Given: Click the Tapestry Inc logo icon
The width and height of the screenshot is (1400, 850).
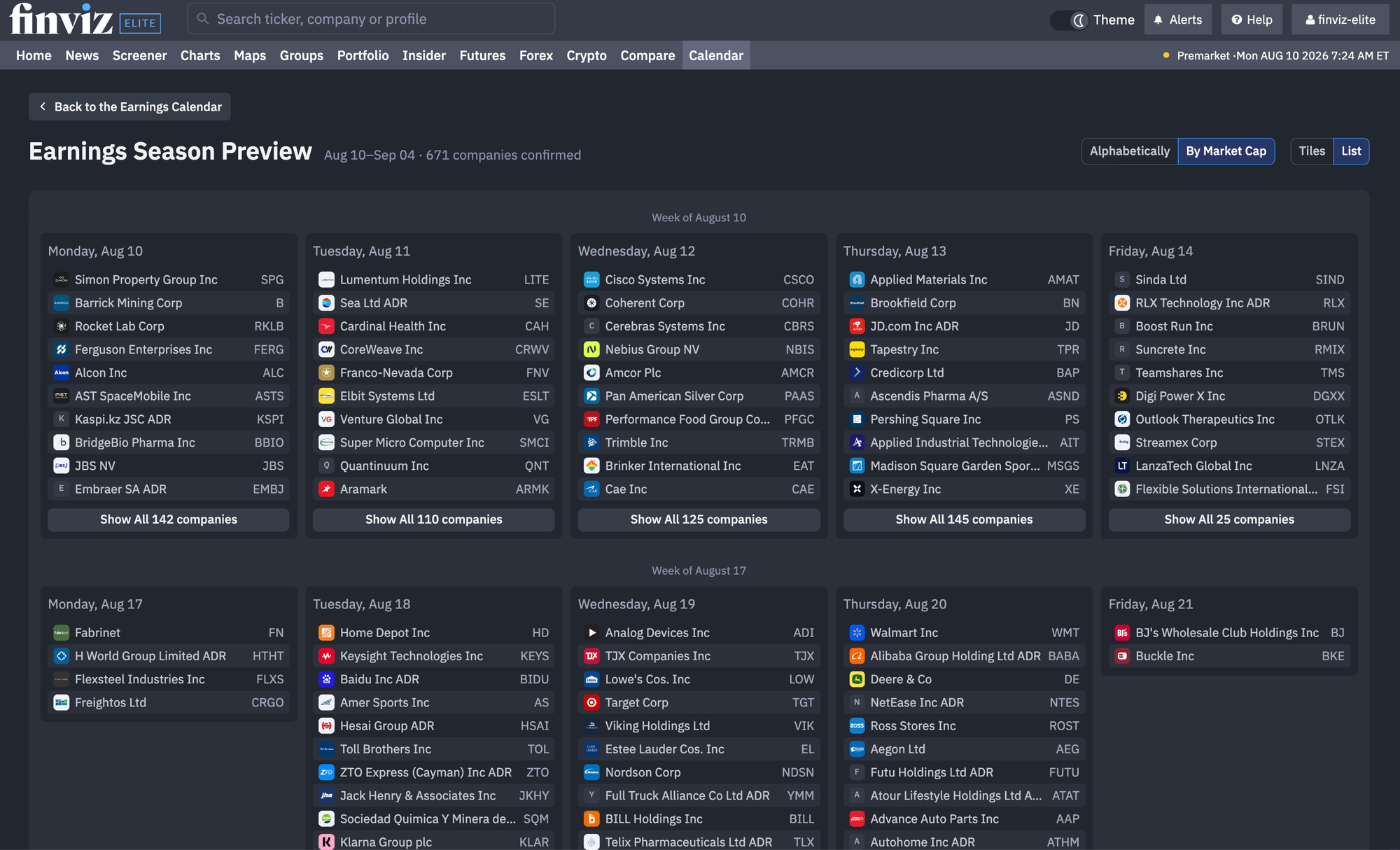Looking at the screenshot, I should (x=857, y=349).
